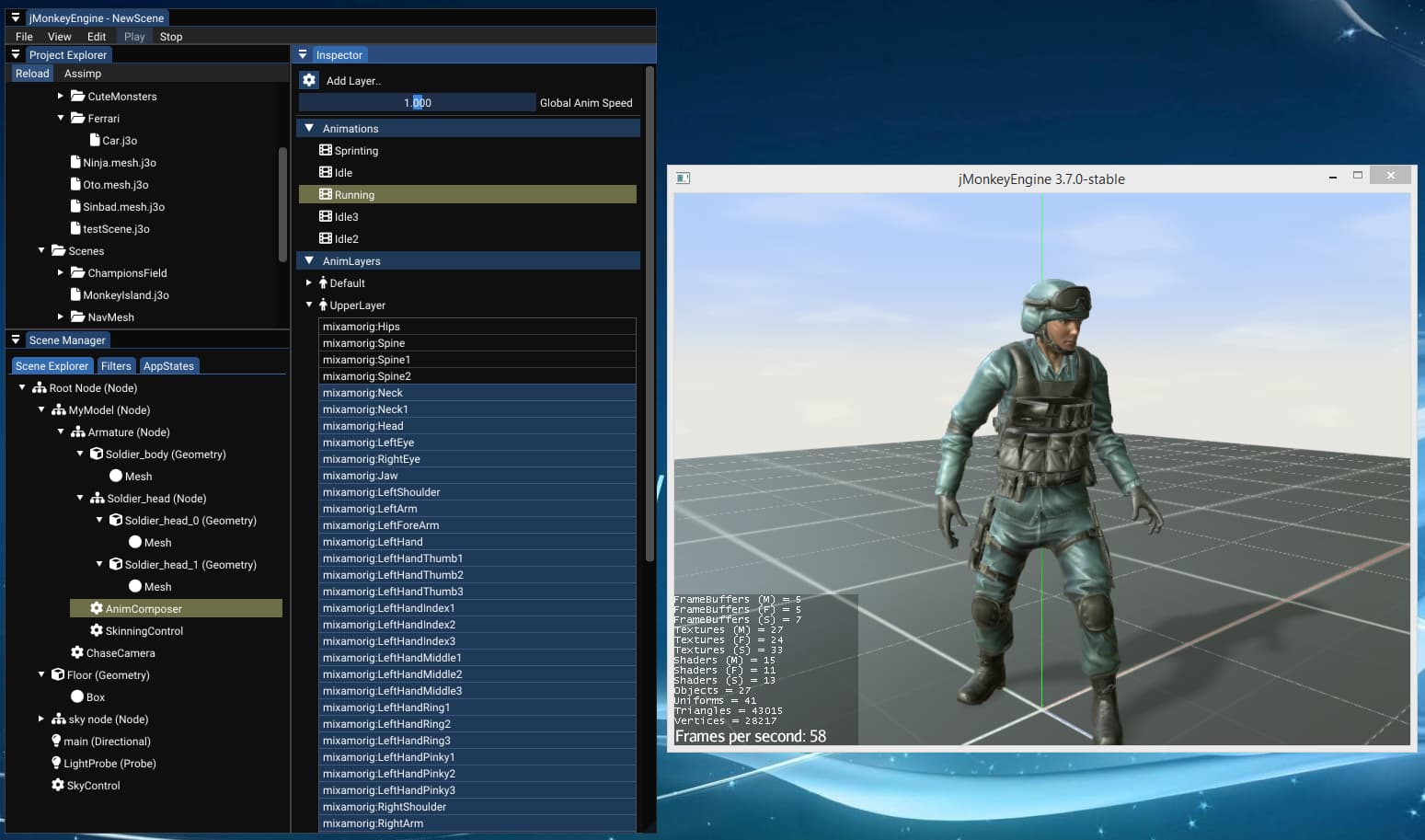Click the Box mesh circle icon

tap(77, 696)
